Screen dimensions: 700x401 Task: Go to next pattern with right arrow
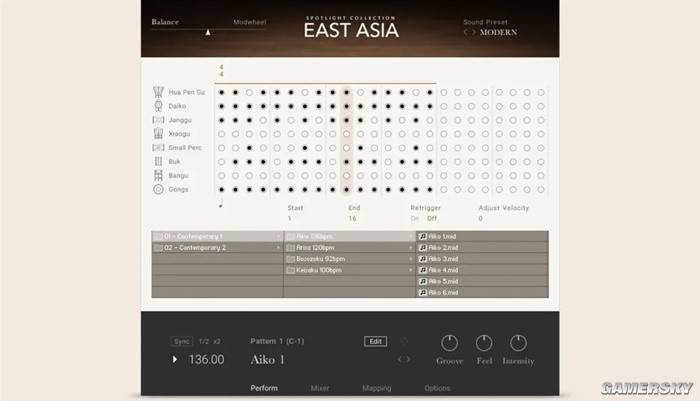pyautogui.click(x=408, y=359)
